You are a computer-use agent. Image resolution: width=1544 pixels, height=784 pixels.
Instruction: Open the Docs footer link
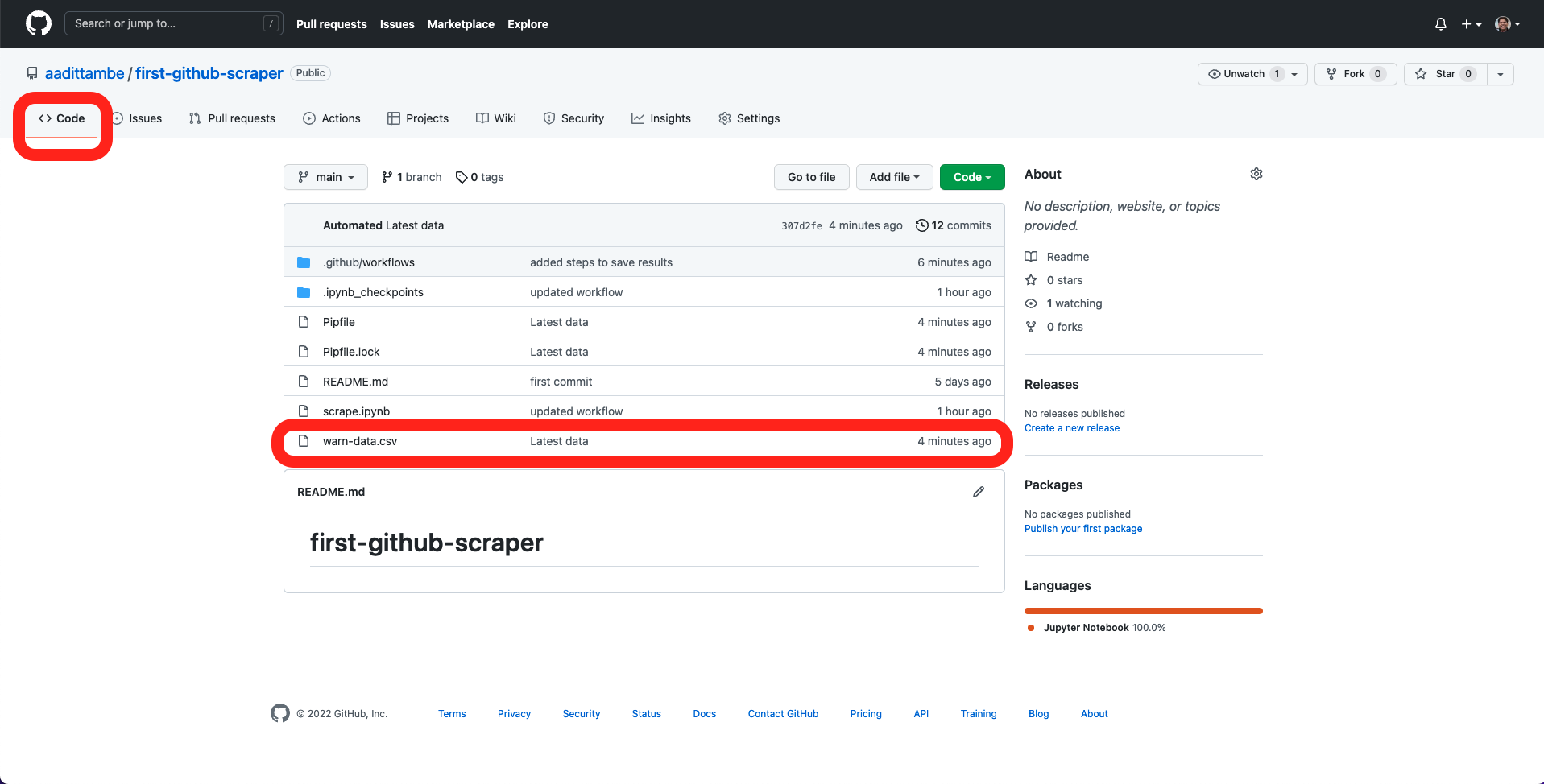point(705,714)
